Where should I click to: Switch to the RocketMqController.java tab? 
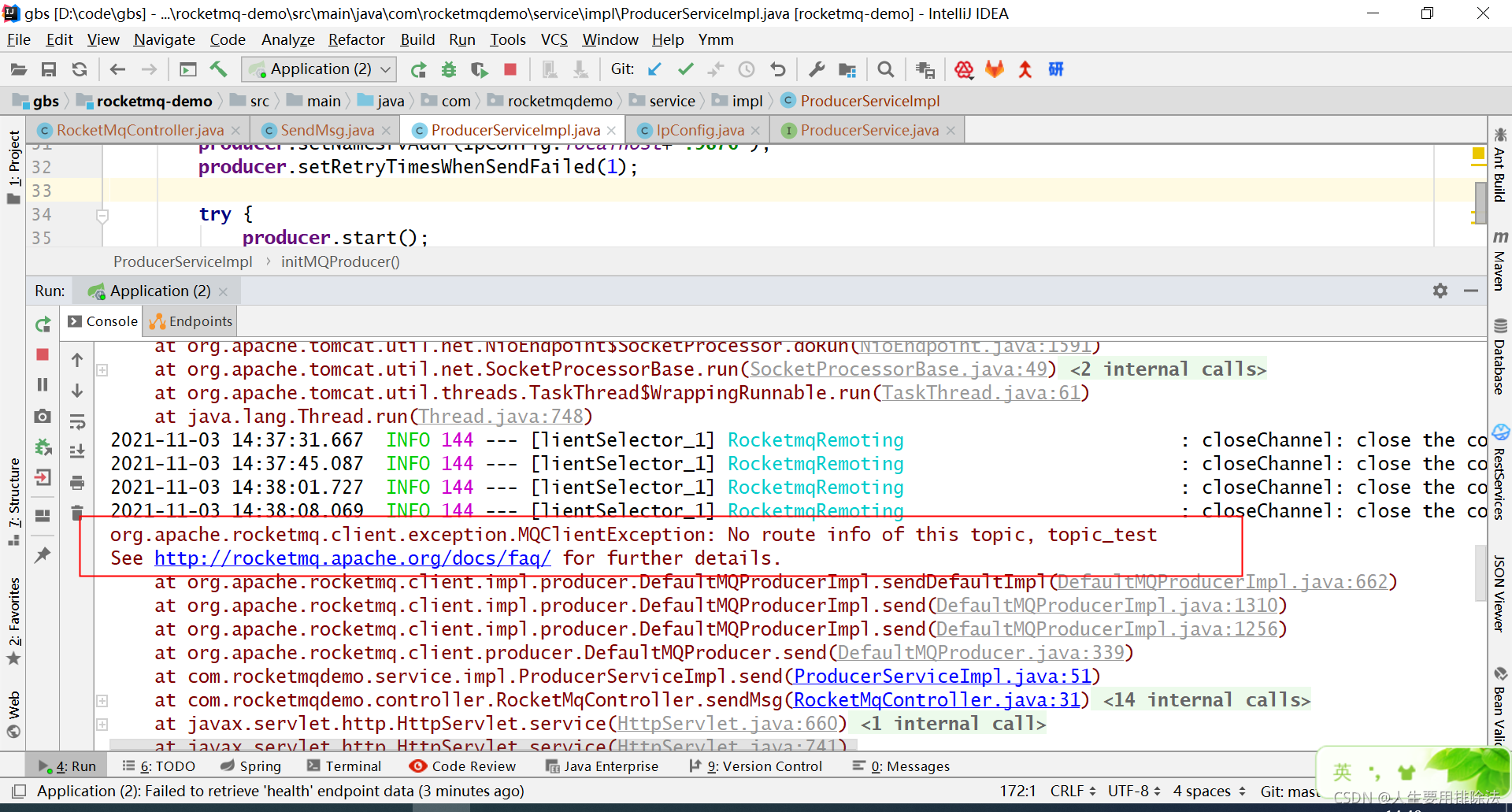[x=140, y=130]
